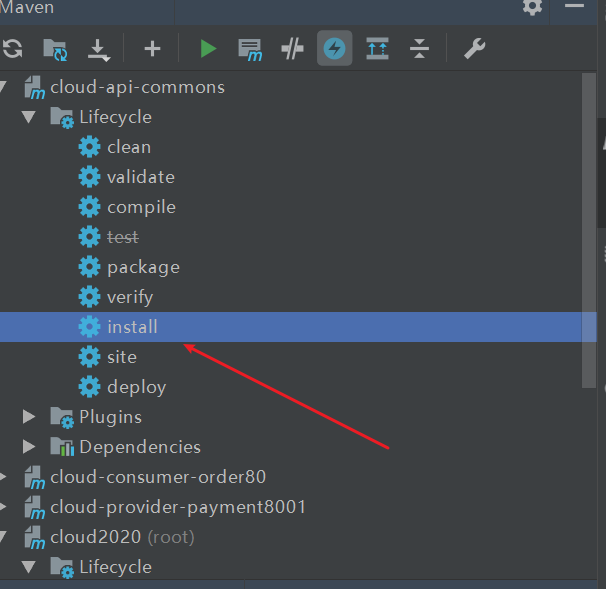The height and width of the screenshot is (589, 606).
Task: Select the deploy lifecycle goal
Action: pyautogui.click(x=136, y=387)
